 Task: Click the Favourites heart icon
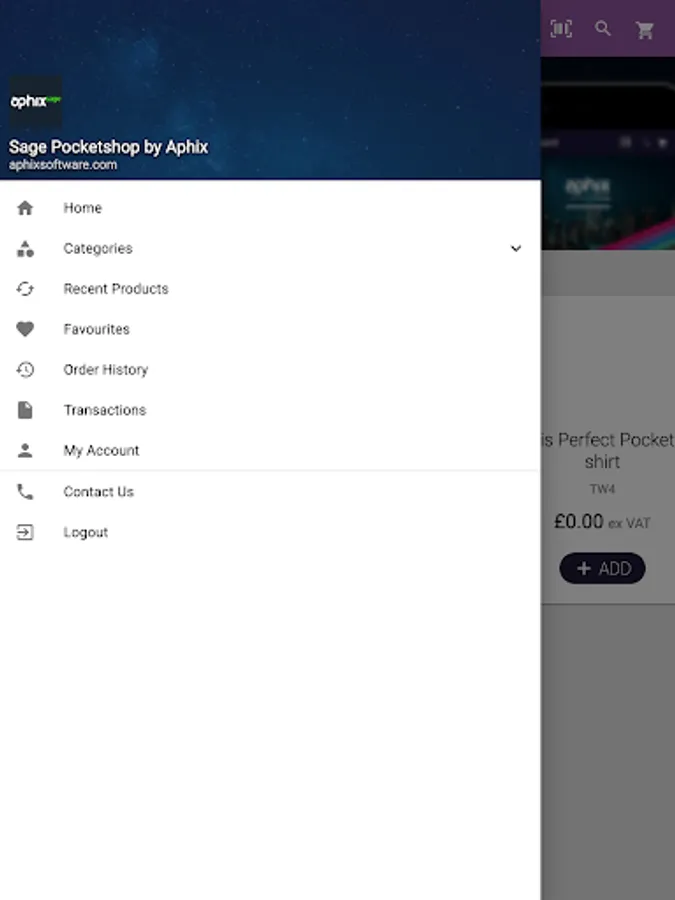click(x=25, y=329)
